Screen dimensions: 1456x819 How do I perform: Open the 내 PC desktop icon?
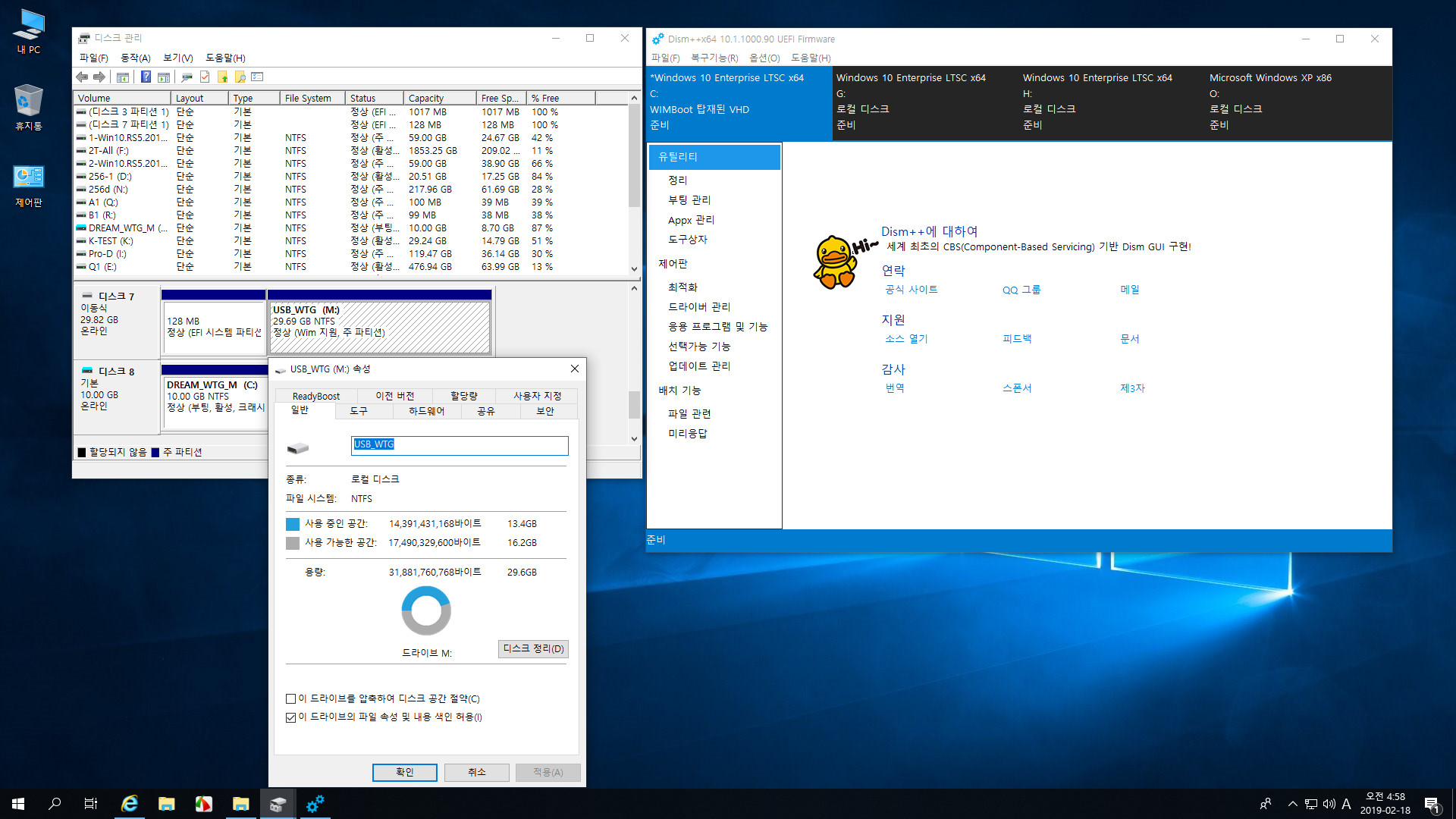pyautogui.click(x=29, y=31)
